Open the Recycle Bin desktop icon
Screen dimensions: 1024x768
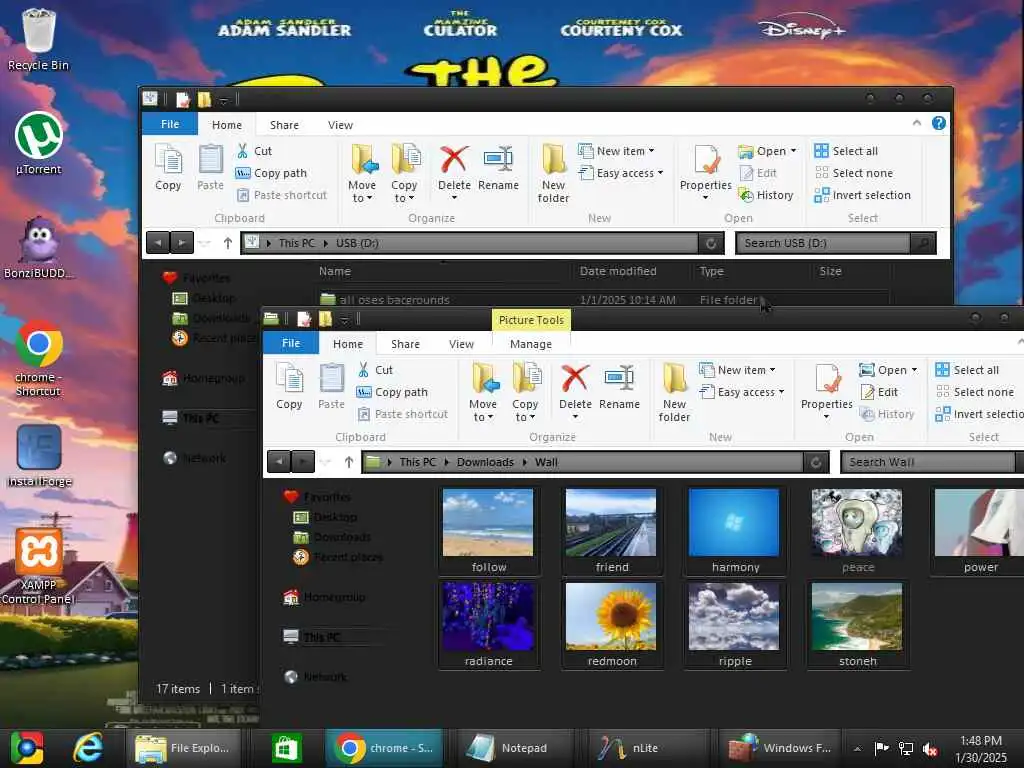[x=38, y=39]
